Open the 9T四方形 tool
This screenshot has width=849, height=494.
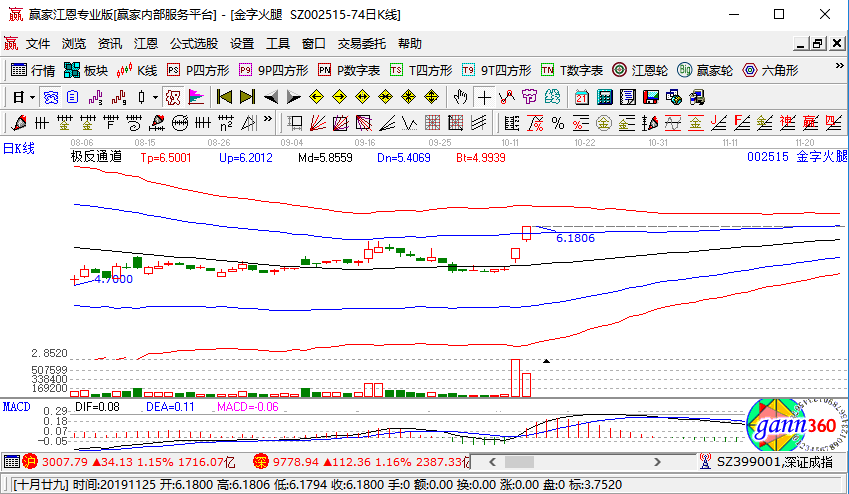[x=497, y=70]
